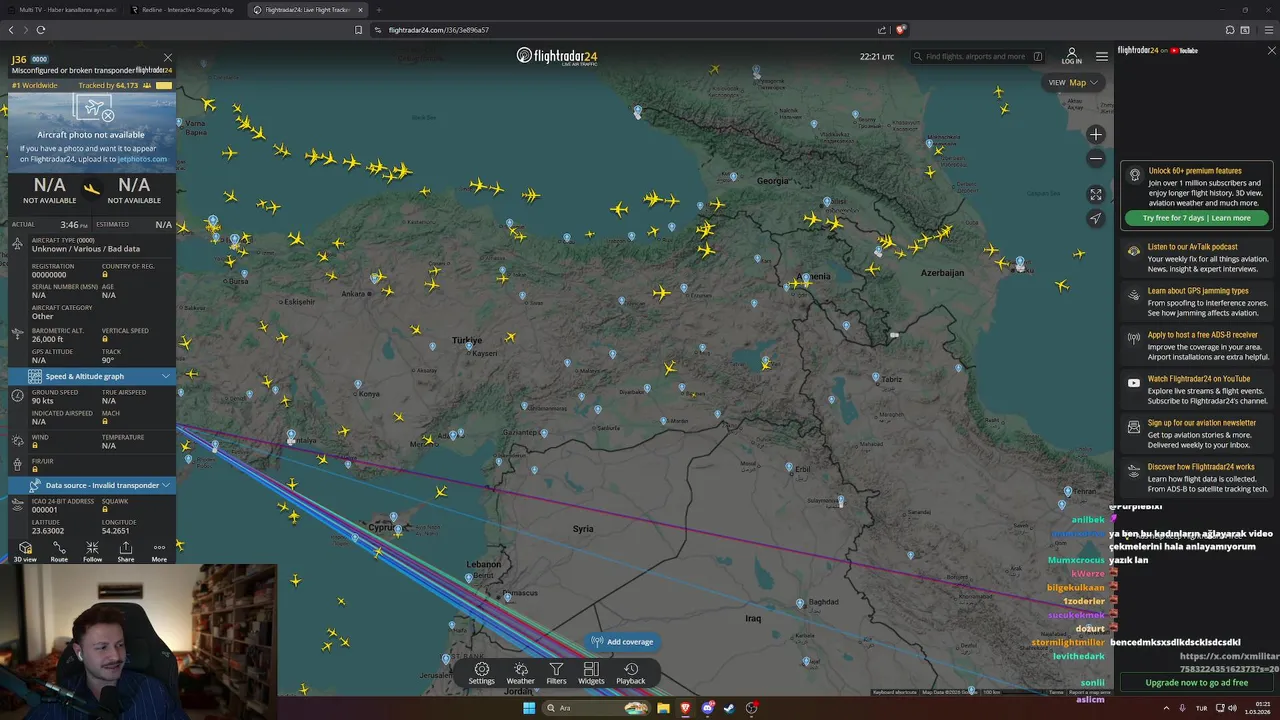Select the Flightradar24 Live Flight Tracker tab

(x=307, y=10)
